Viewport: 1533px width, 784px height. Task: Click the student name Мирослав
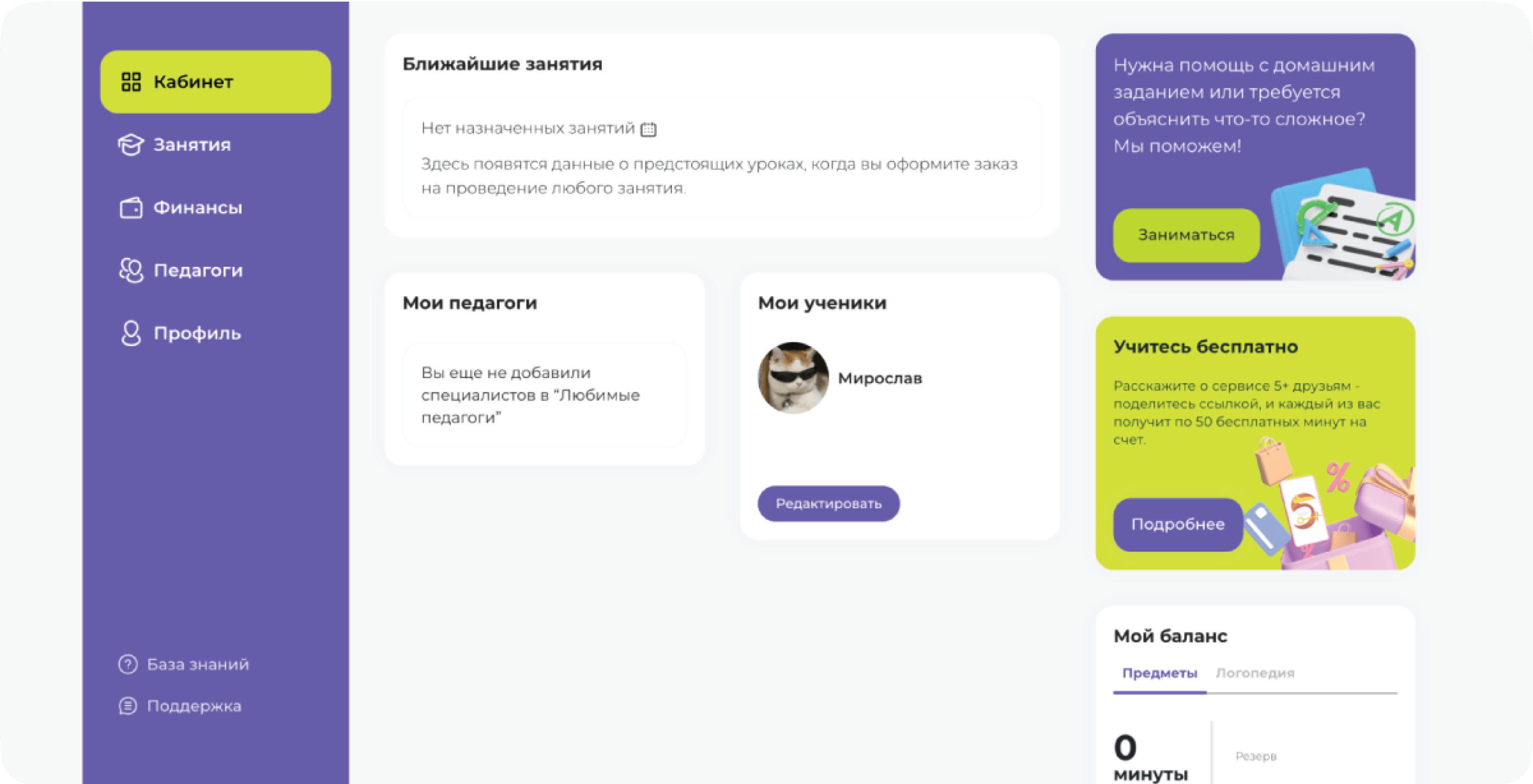pos(880,378)
